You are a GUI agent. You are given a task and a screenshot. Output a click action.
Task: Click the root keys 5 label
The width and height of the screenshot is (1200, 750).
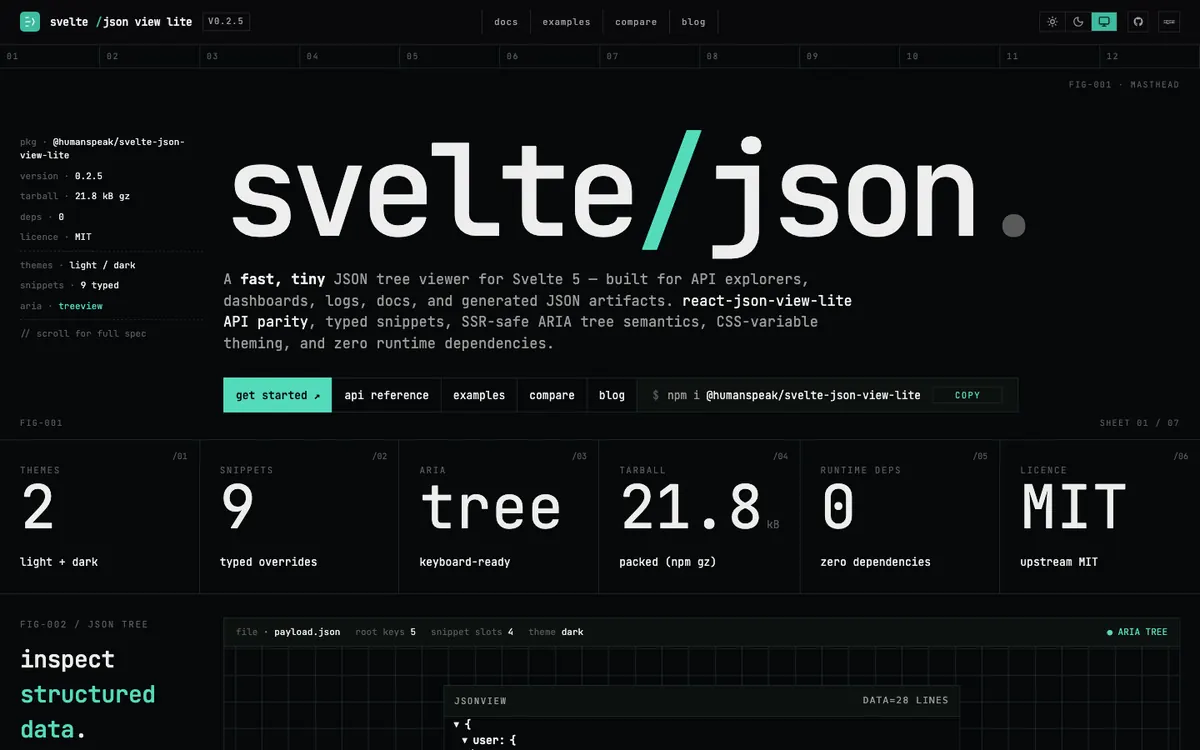[385, 632]
